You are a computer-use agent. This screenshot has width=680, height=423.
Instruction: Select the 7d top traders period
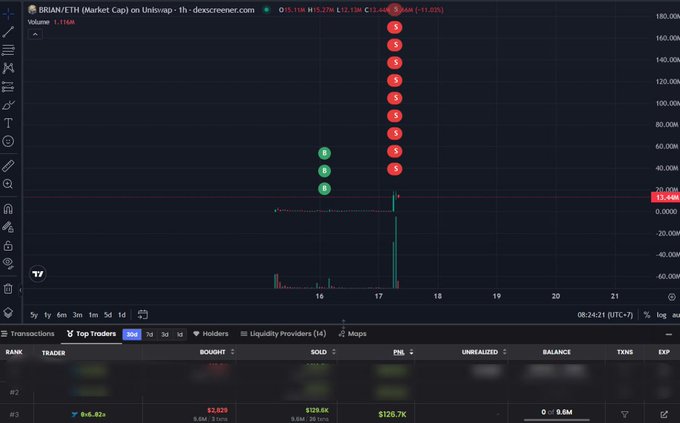[149, 334]
